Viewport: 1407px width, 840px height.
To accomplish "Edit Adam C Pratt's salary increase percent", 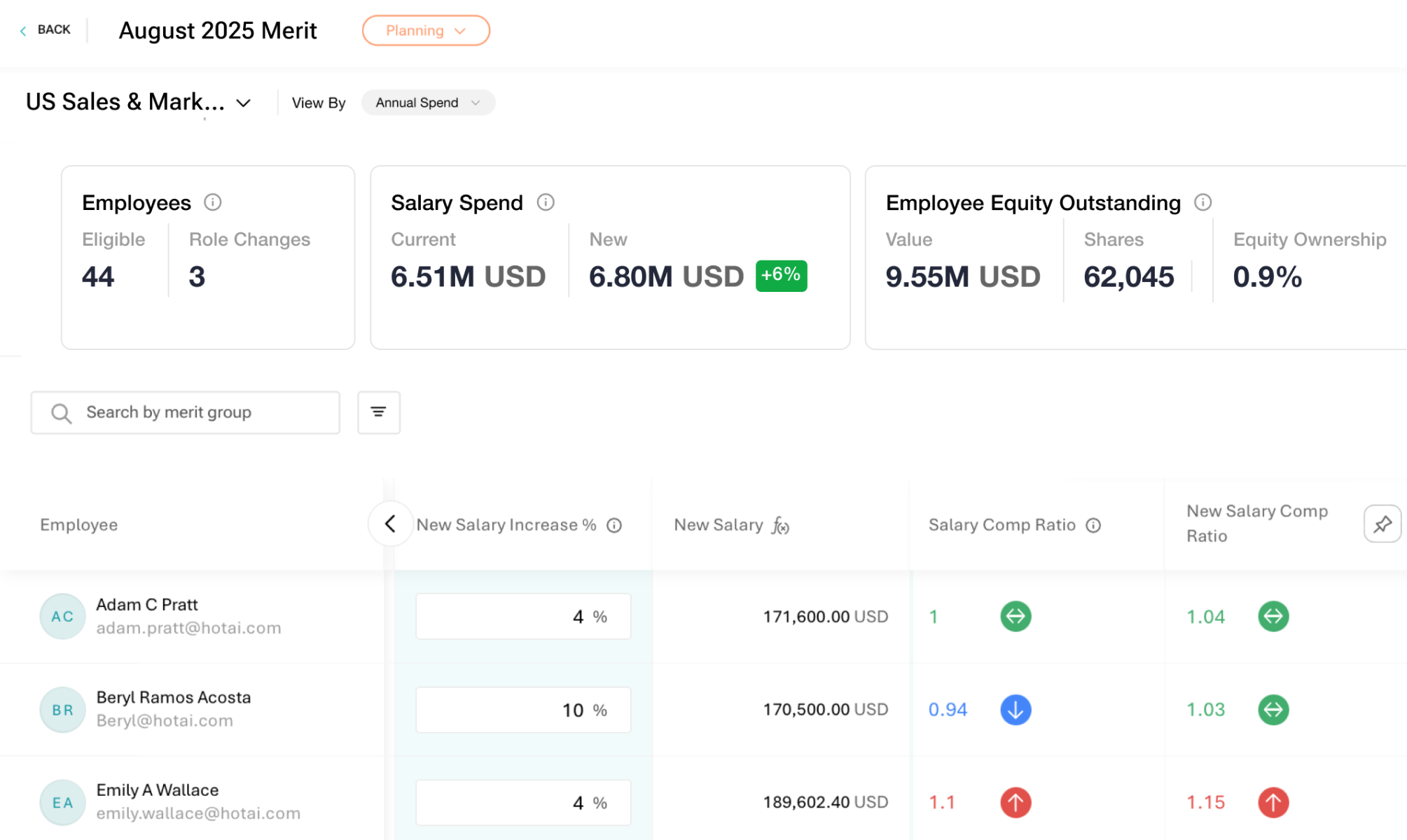I will coord(523,617).
